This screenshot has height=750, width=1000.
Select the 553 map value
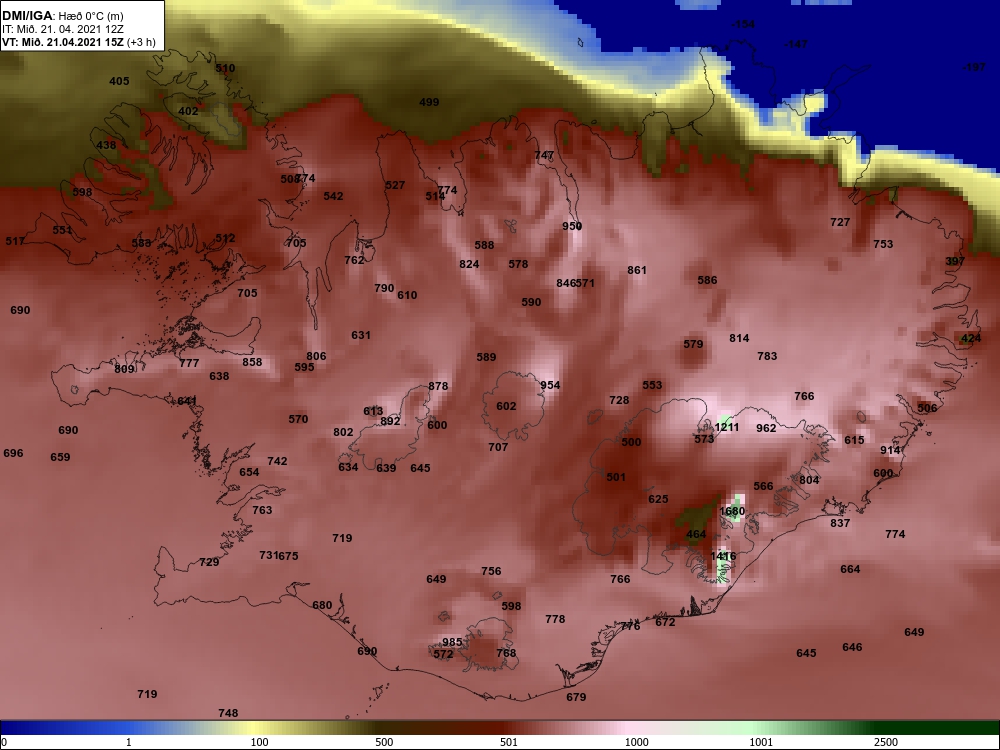(x=652, y=385)
